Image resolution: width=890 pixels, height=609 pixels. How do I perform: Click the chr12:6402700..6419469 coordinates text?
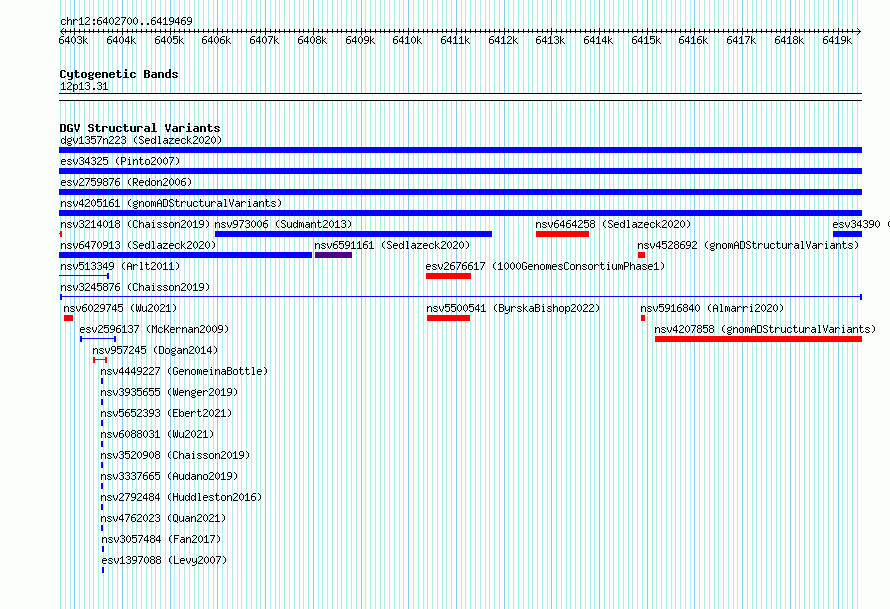(126, 21)
